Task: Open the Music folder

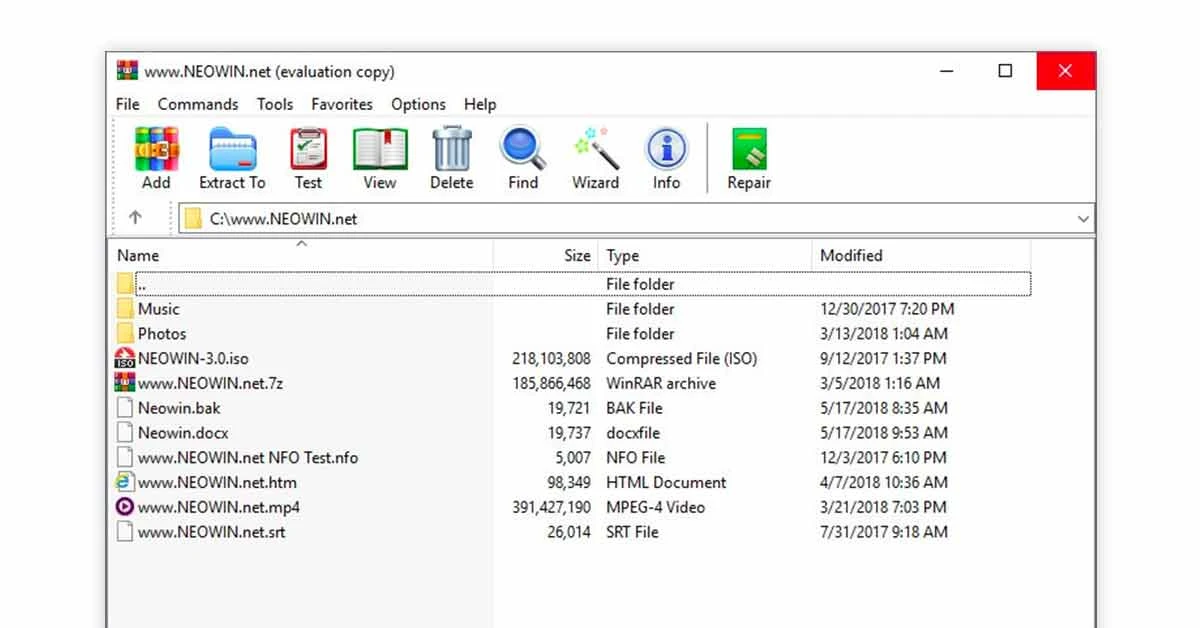Action: coord(158,308)
